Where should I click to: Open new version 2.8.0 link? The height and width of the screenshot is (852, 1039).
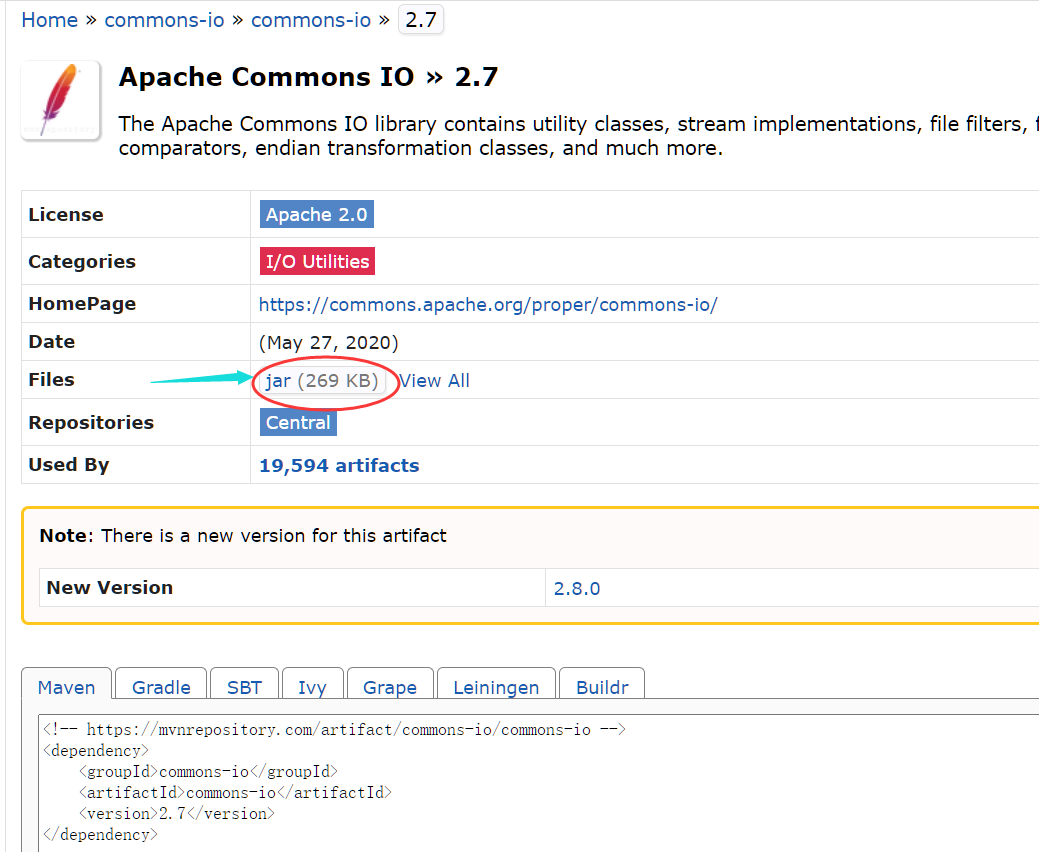pos(576,588)
